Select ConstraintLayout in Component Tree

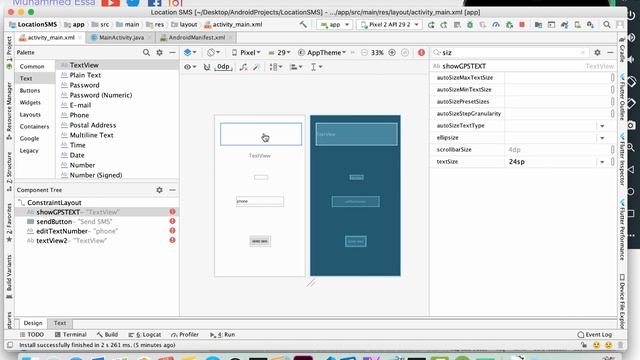click(54, 202)
